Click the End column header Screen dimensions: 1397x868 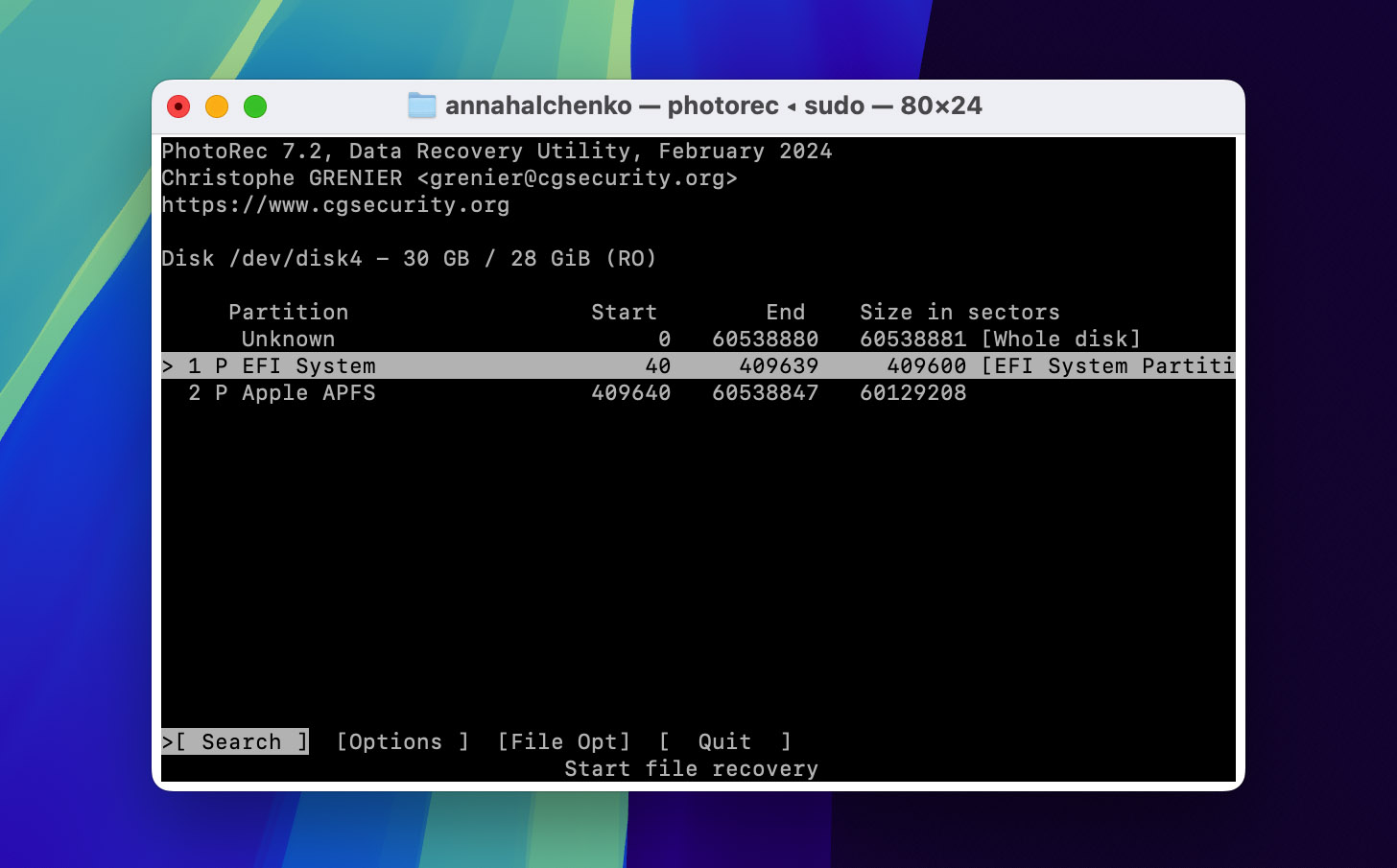coord(785,312)
